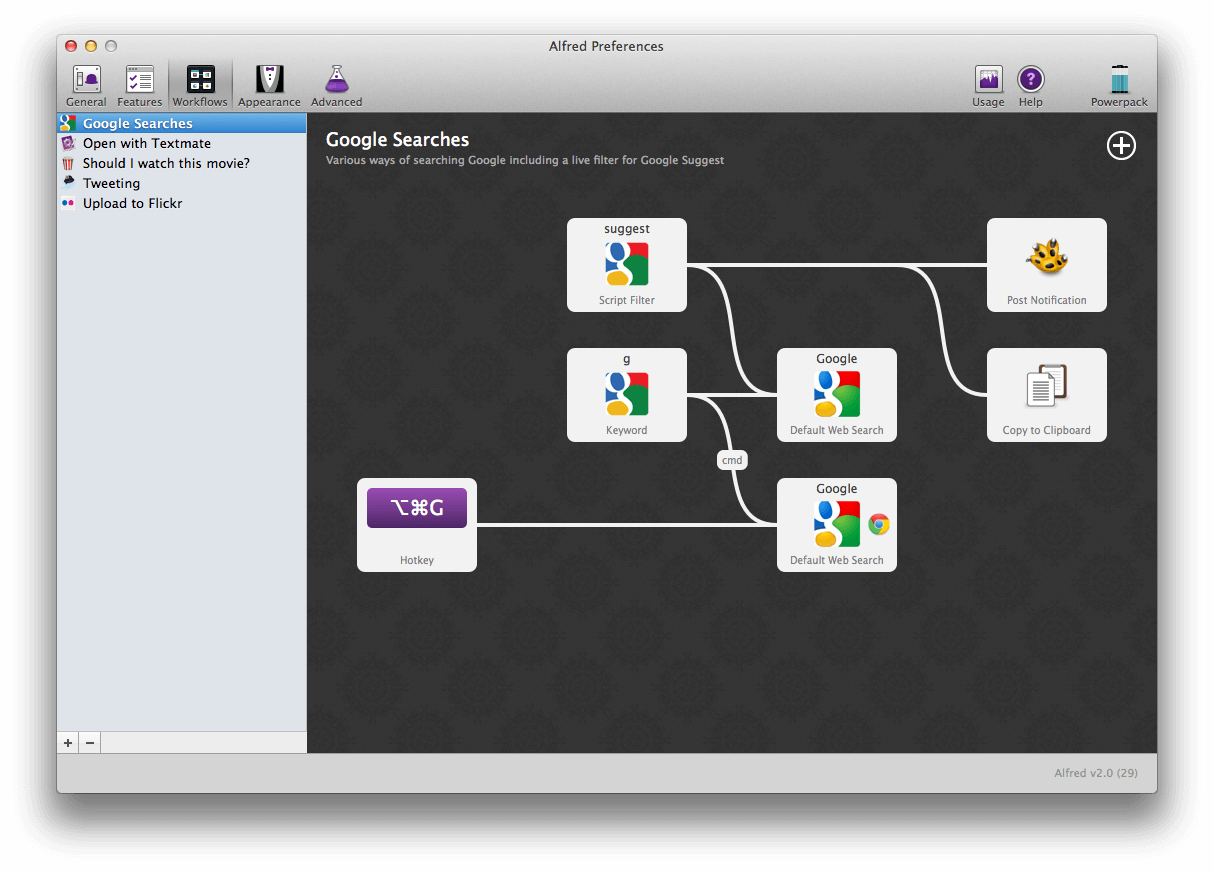Viewport: 1214px width, 872px height.
Task: Click the 'cmd' modifier badge on the connection
Action: pos(732,459)
